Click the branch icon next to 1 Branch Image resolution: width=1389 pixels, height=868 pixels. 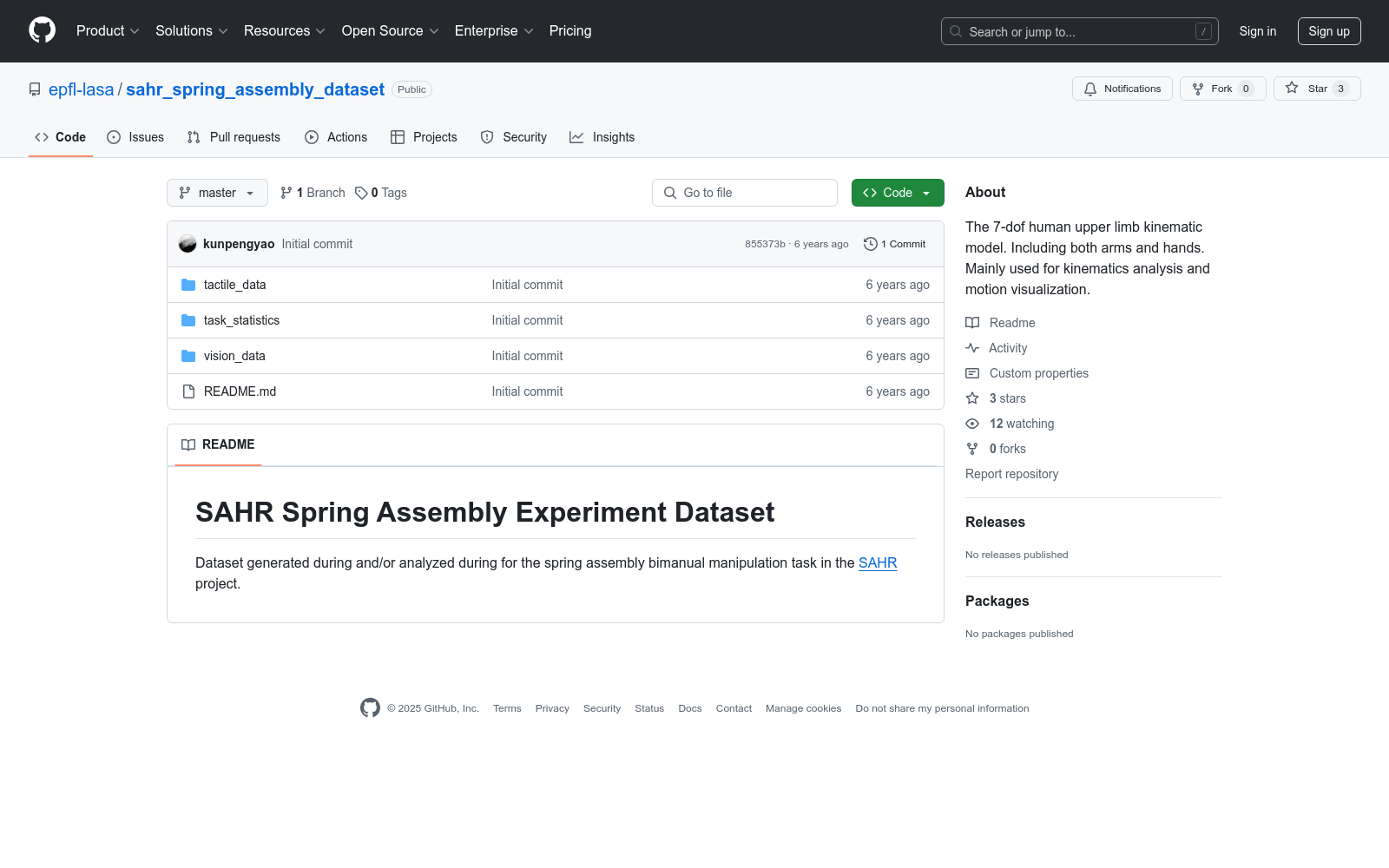[286, 193]
